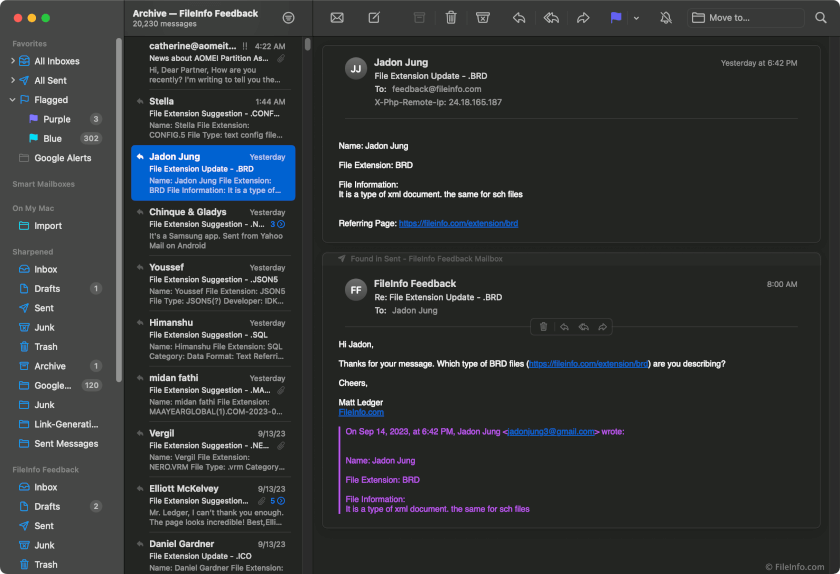
Task: Click the FileInfo.com signature link
Action: (361, 412)
